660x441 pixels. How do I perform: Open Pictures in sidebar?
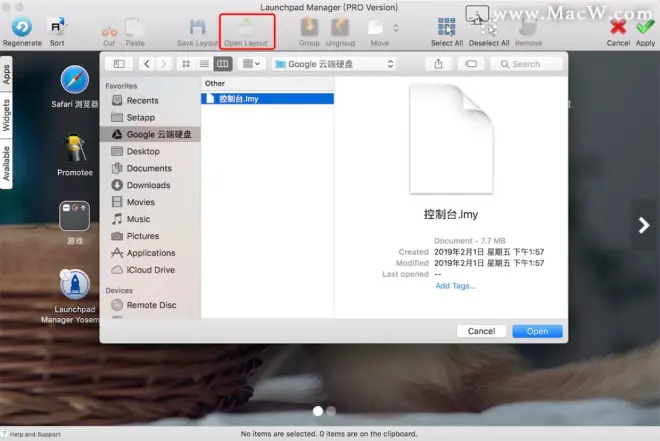point(150,236)
